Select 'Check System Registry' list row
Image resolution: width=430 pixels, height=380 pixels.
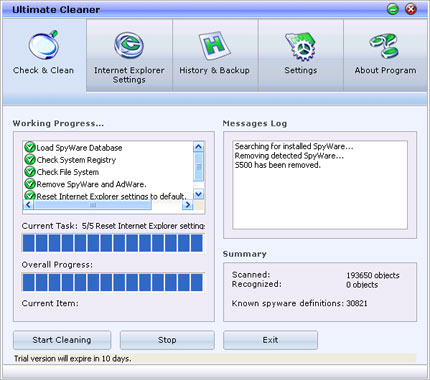coord(108,160)
